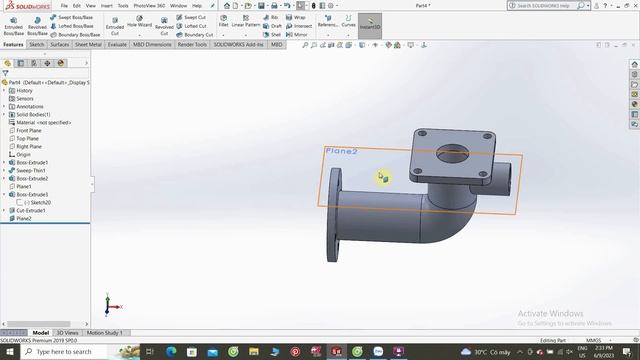The height and width of the screenshot is (360, 640).
Task: Open Microsoft Edge from the taskbar
Action: [x=171, y=351]
